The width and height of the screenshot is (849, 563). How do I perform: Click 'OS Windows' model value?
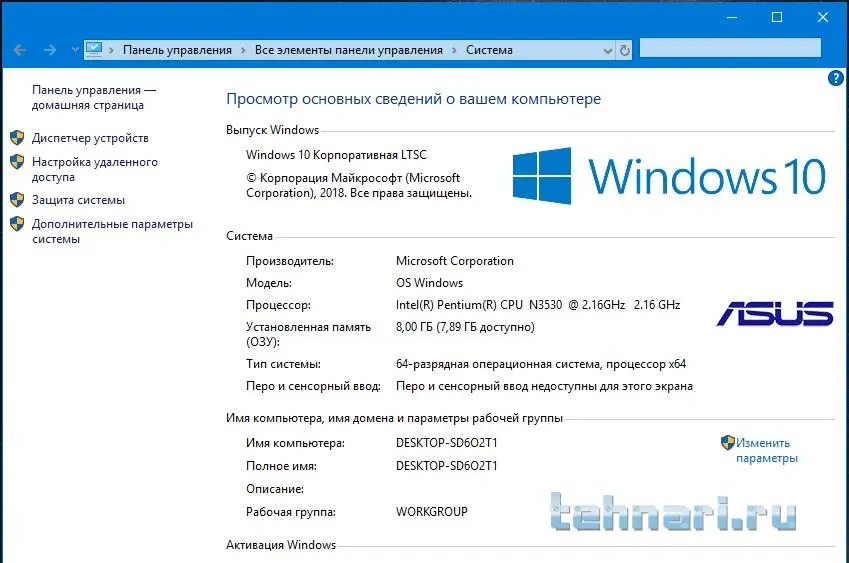point(429,283)
